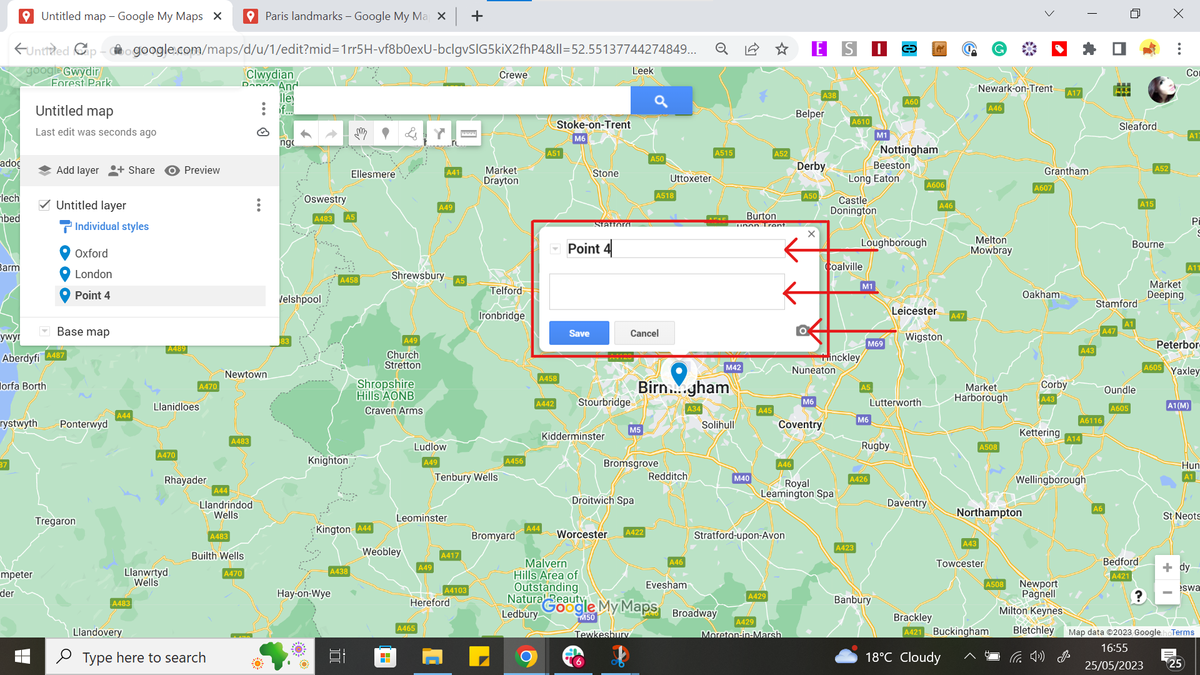
Task: Save the Point 4 marker
Action: point(578,332)
